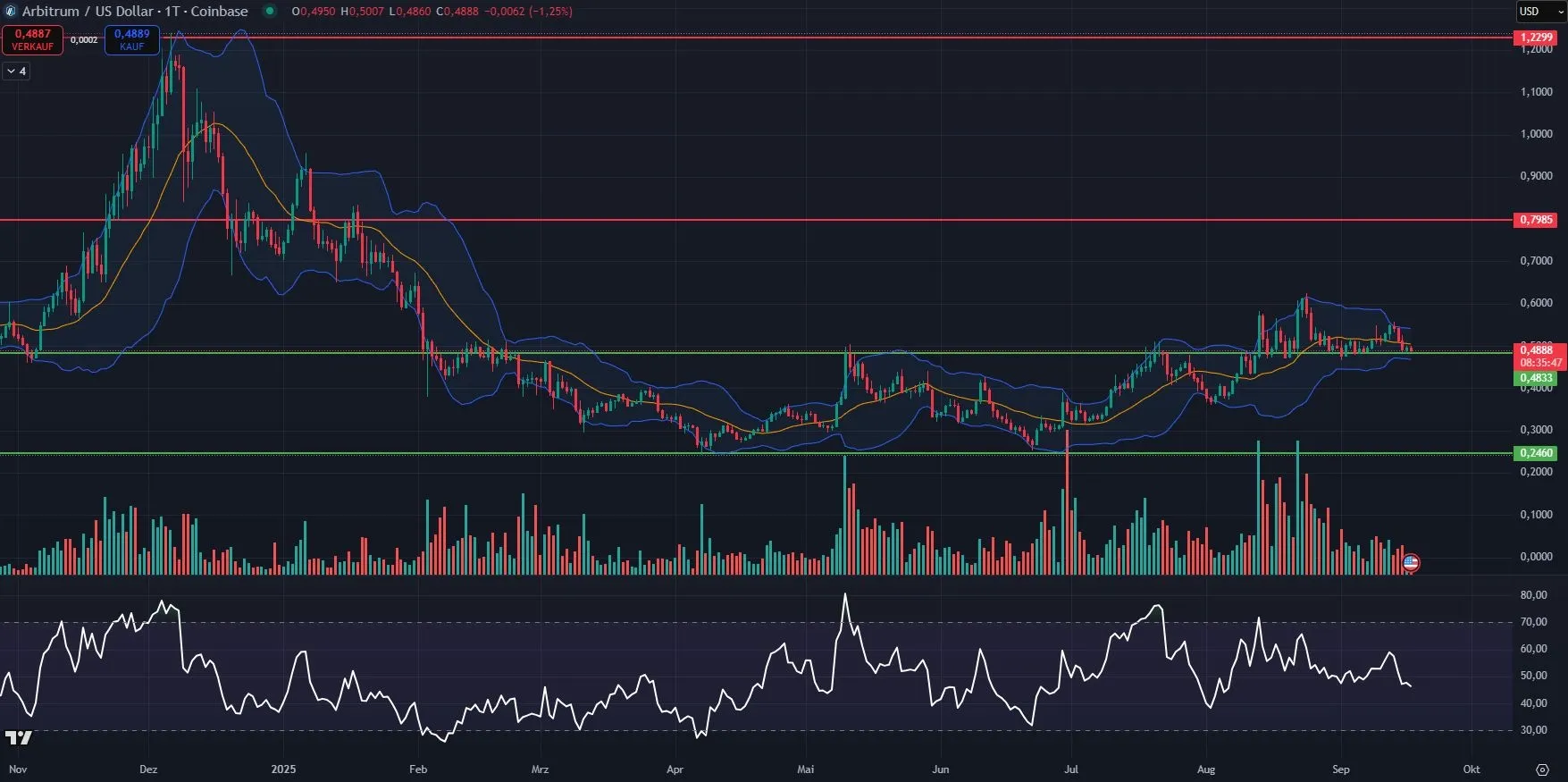Click the 70,00 RSI axis label
The height and width of the screenshot is (782, 1568).
(x=1534, y=622)
